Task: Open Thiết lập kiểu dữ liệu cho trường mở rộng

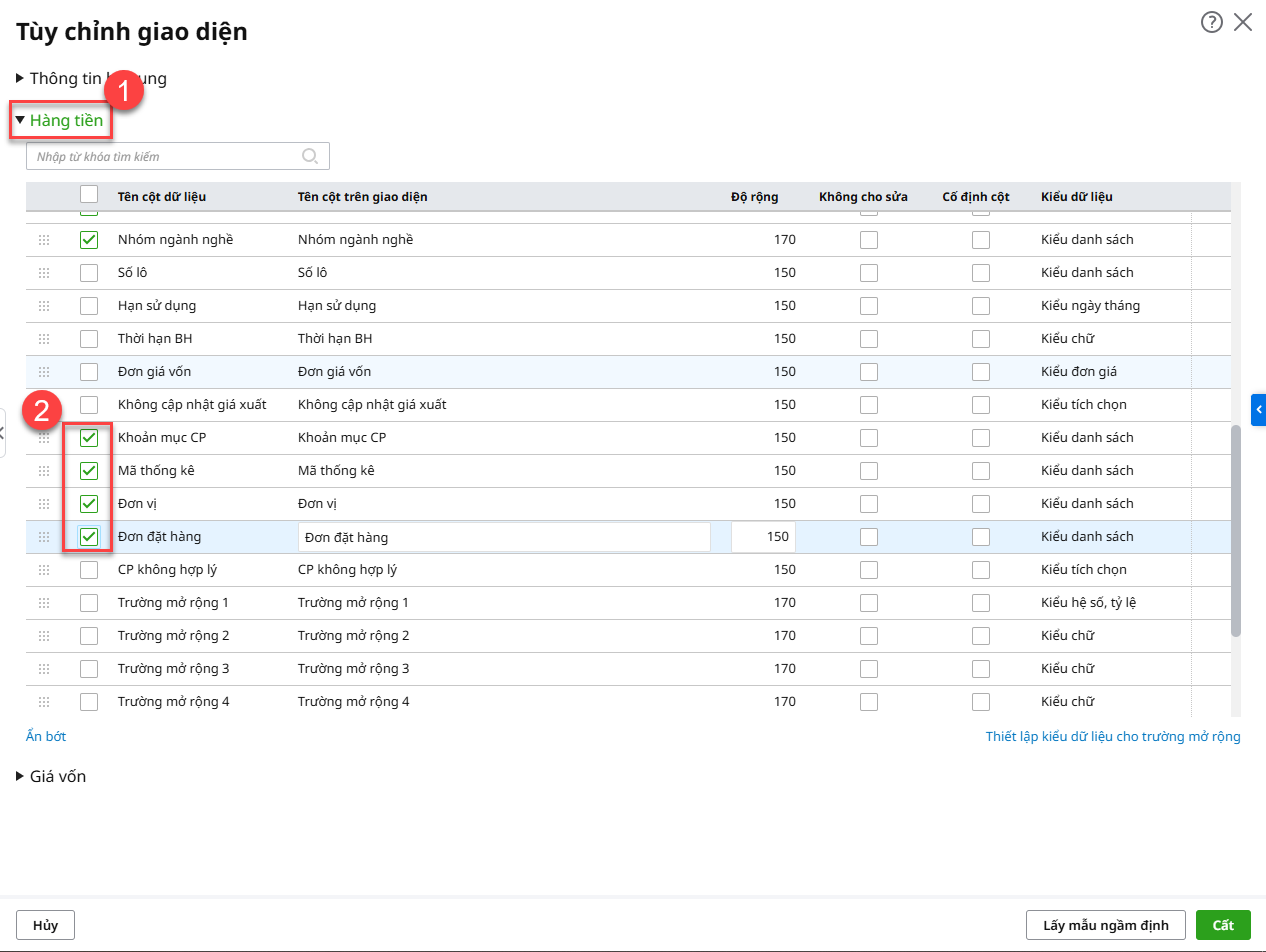Action: (x=1112, y=737)
